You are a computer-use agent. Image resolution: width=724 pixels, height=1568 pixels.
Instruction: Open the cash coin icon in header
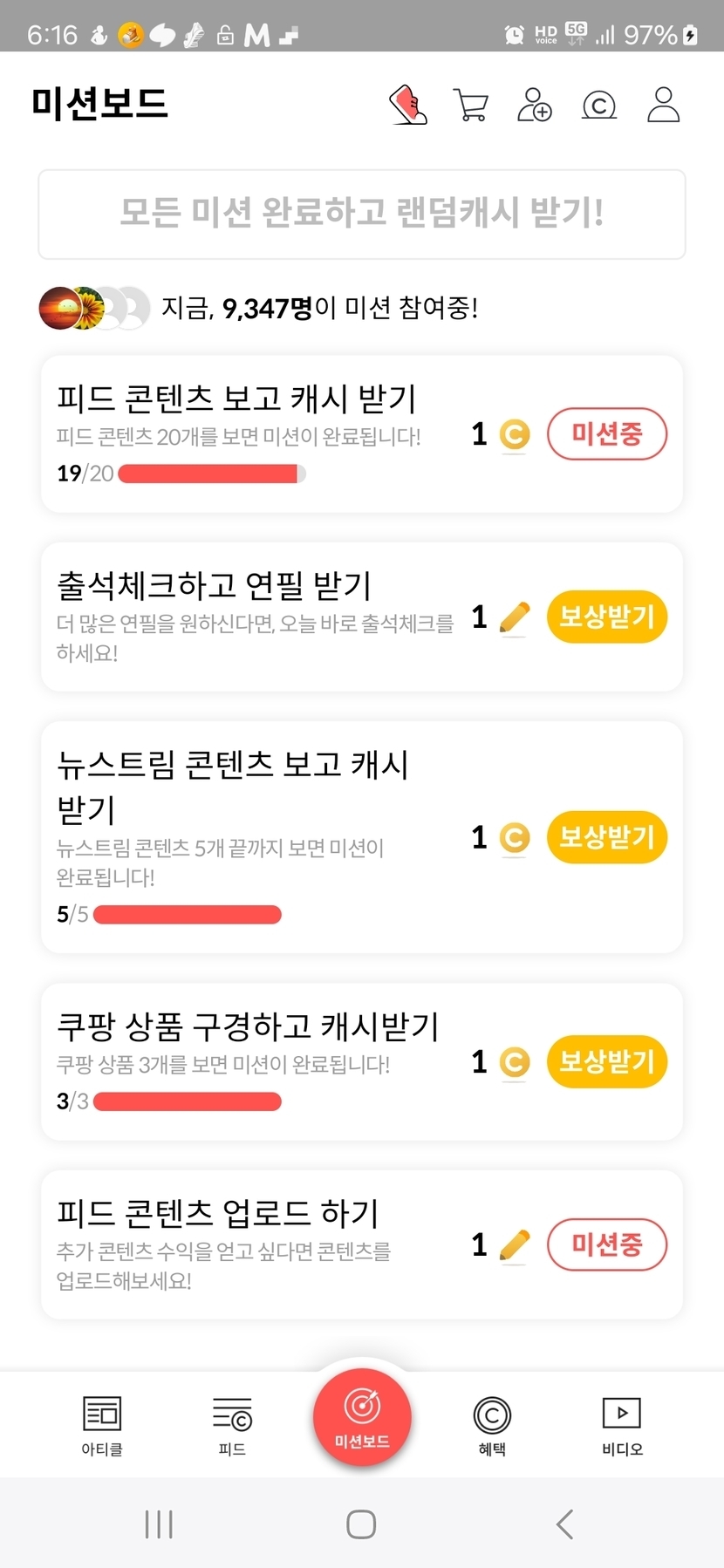coord(598,106)
